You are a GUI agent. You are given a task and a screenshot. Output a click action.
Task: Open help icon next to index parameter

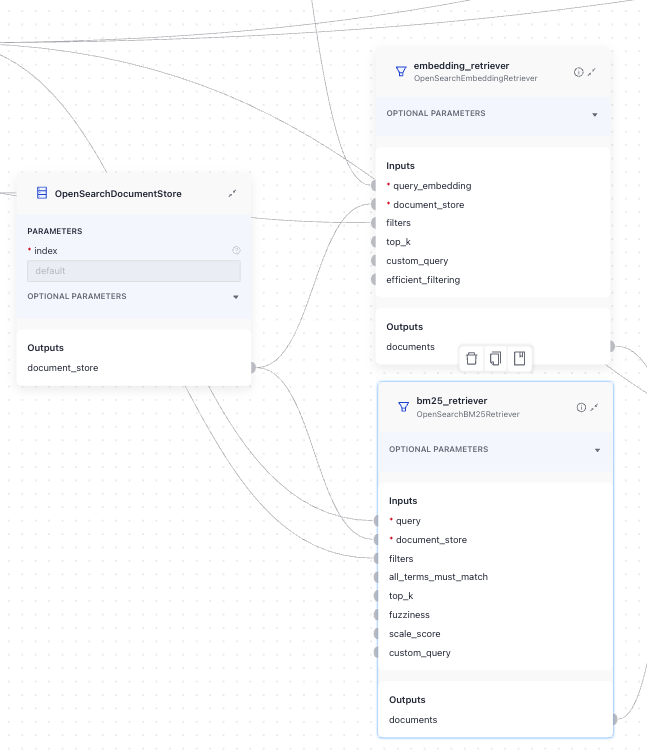(x=236, y=250)
